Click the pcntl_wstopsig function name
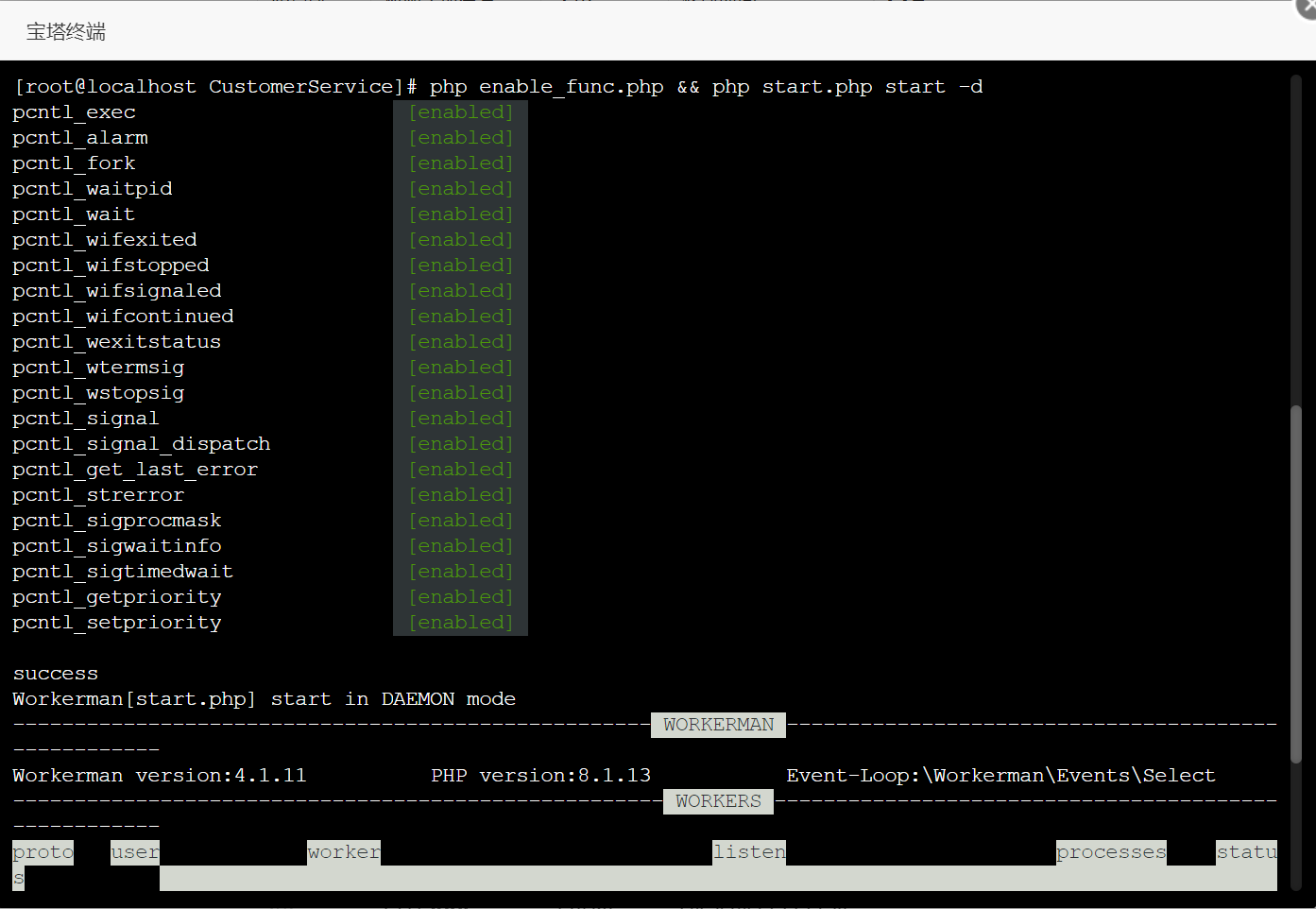 pyautogui.click(x=99, y=393)
